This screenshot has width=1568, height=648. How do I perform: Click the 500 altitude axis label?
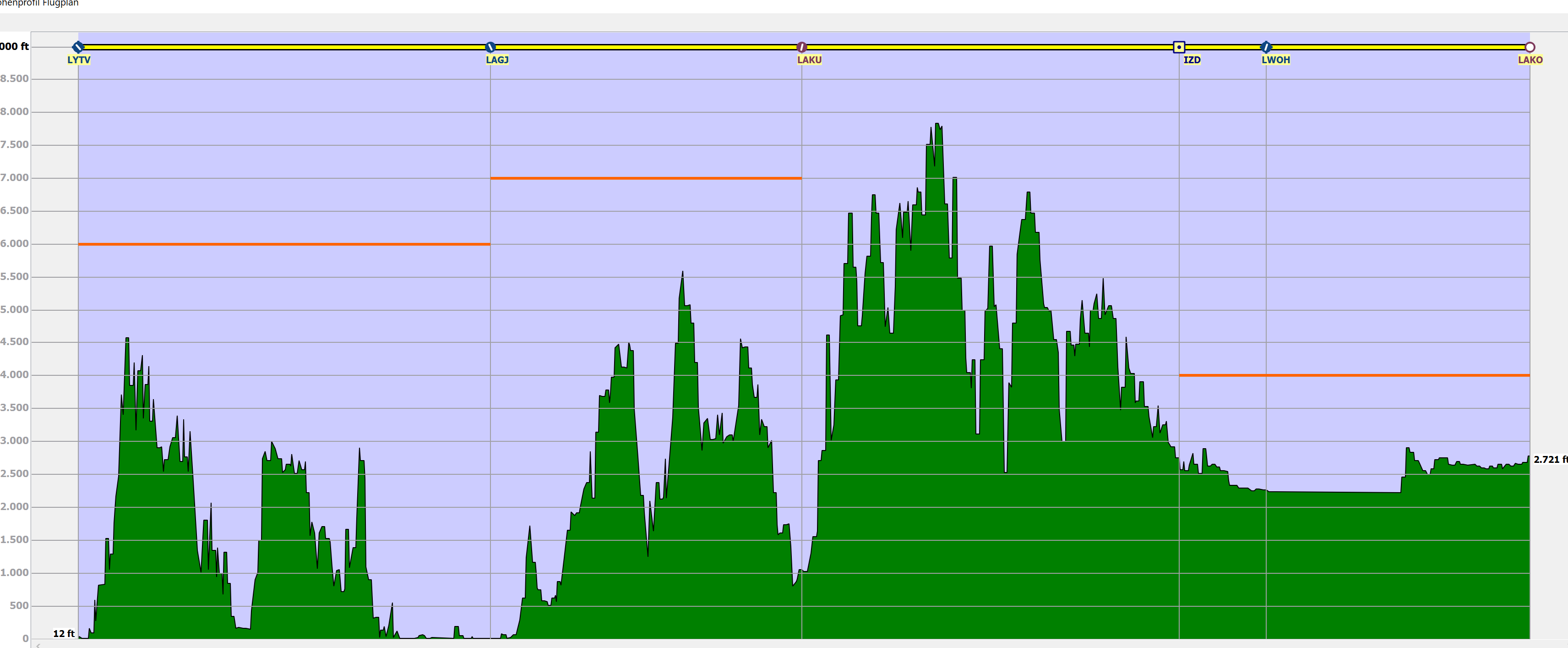[x=19, y=605]
